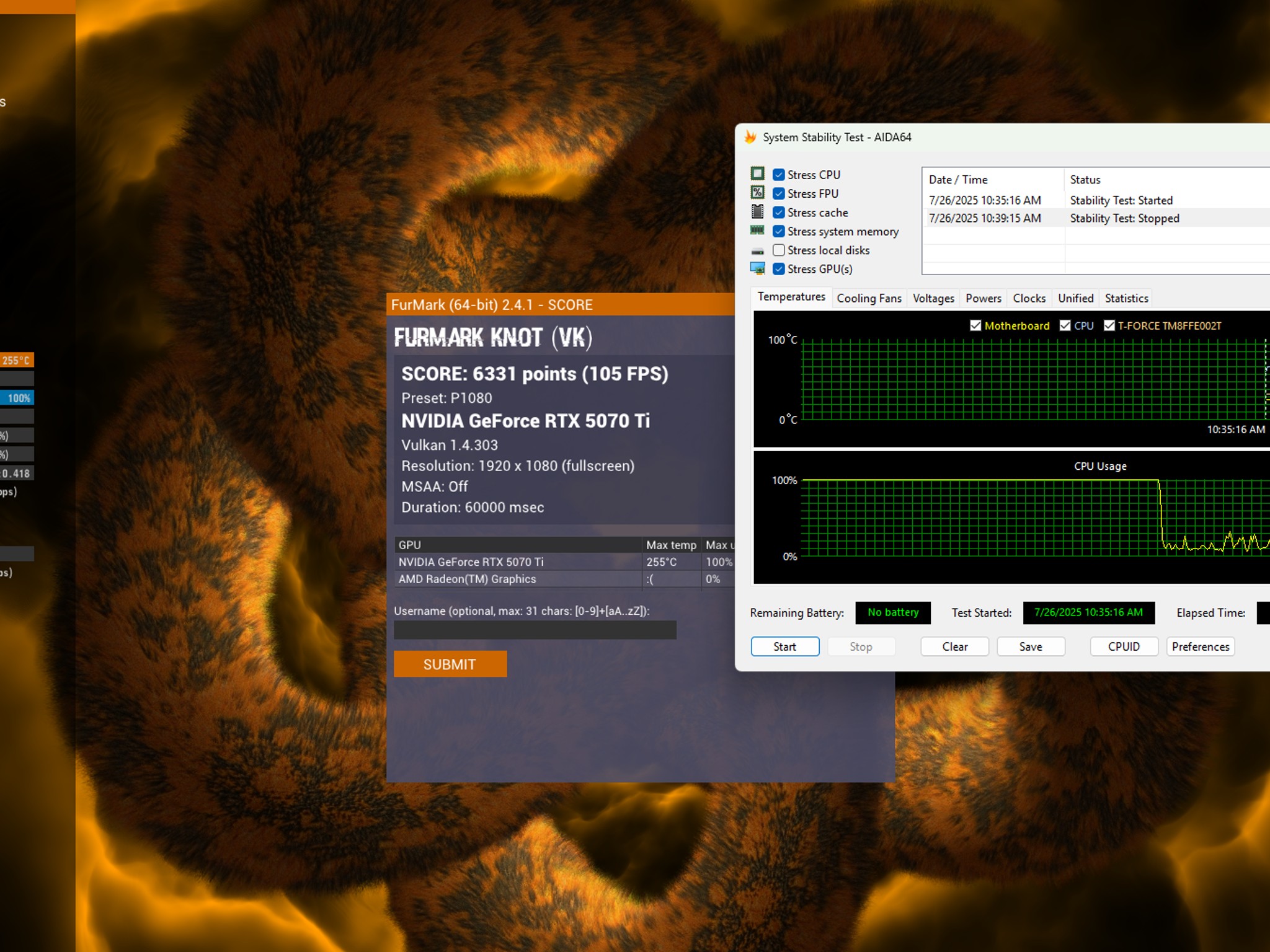The height and width of the screenshot is (952, 1270).
Task: Click the Date / Time column header
Action: (993, 180)
